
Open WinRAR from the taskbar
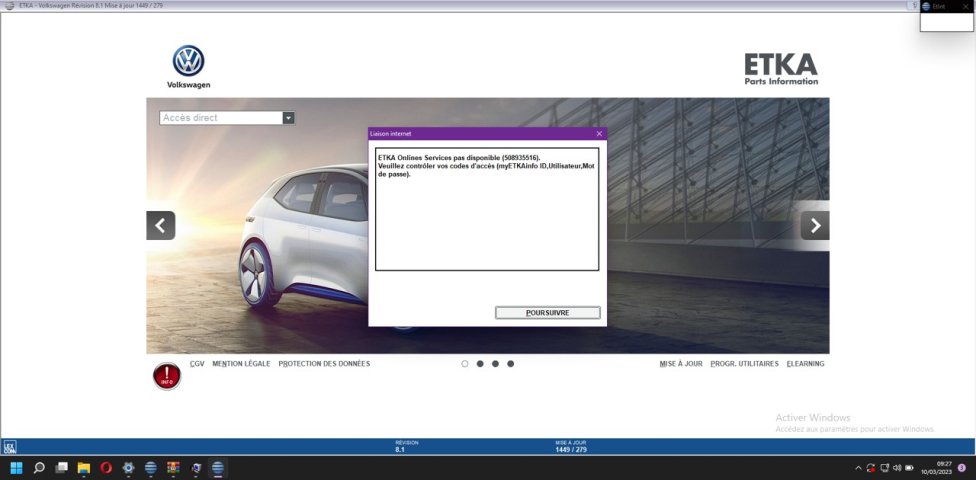coord(173,468)
